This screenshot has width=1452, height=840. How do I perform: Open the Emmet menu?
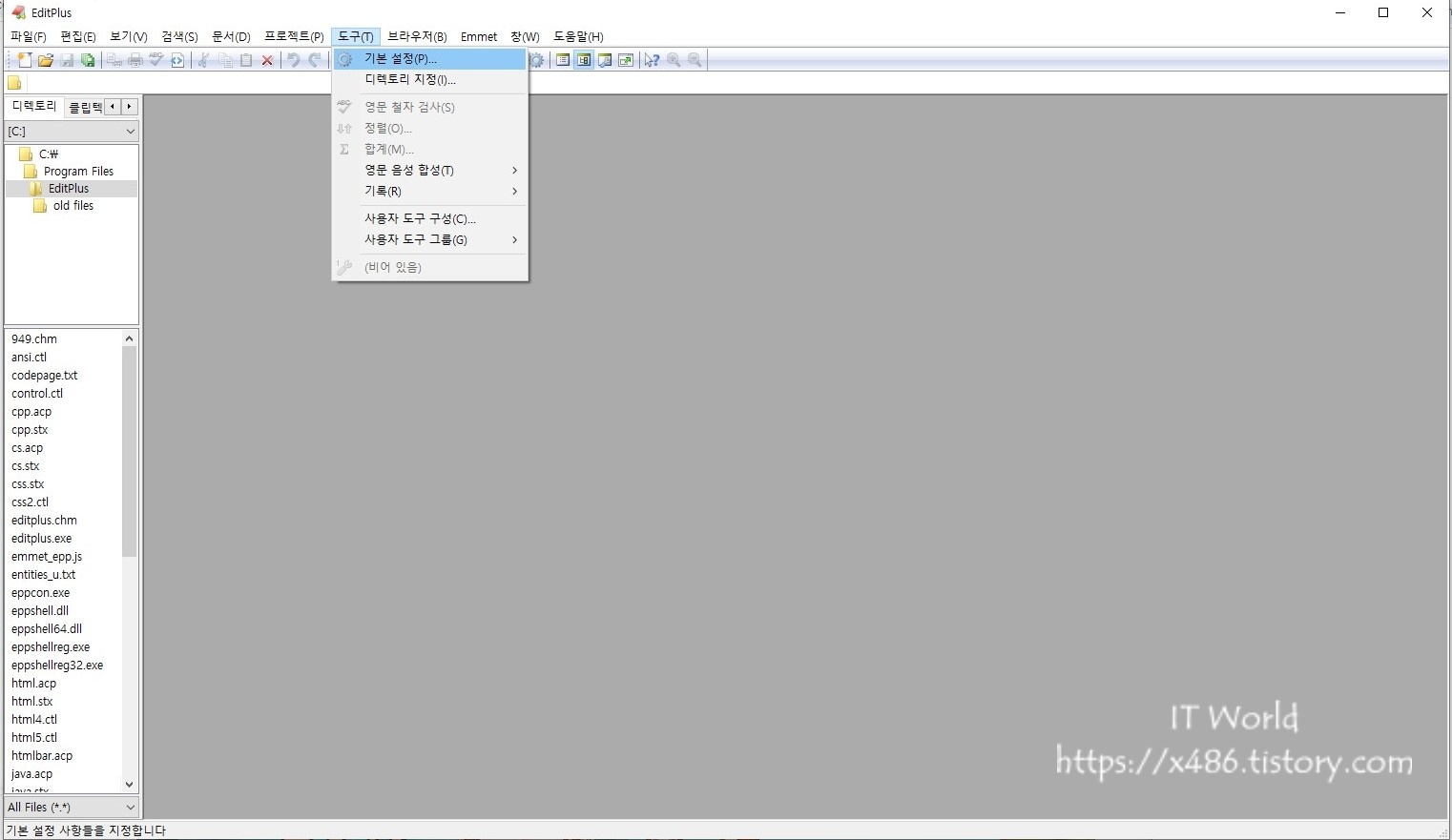pyautogui.click(x=479, y=36)
